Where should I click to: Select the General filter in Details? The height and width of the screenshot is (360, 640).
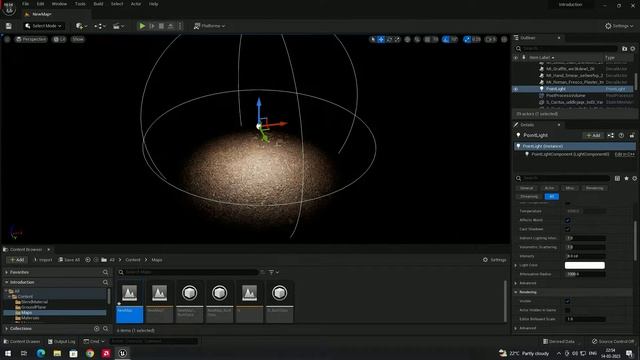526,188
